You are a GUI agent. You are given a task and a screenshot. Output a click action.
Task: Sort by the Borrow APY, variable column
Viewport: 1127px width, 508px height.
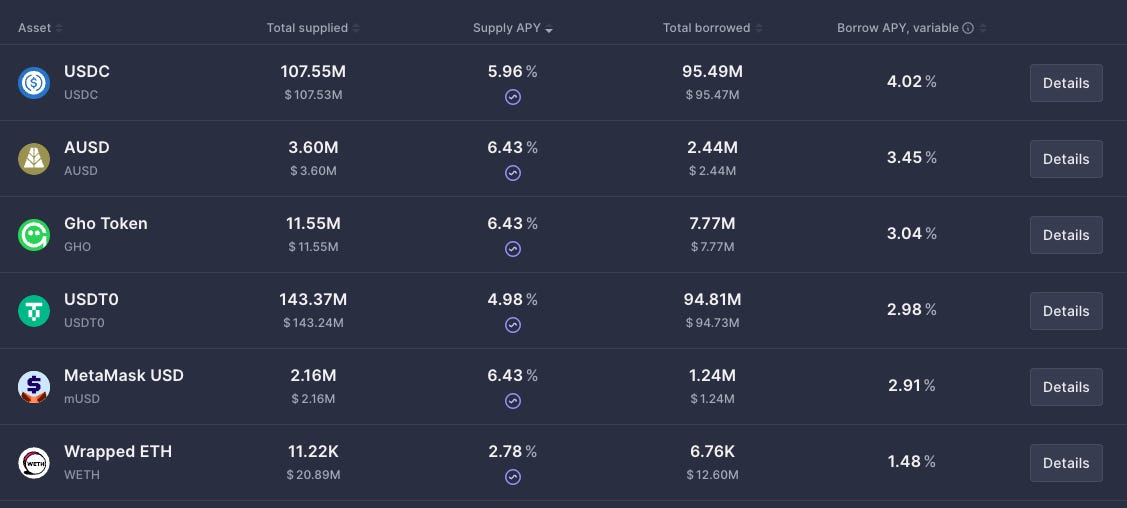[x=911, y=28]
